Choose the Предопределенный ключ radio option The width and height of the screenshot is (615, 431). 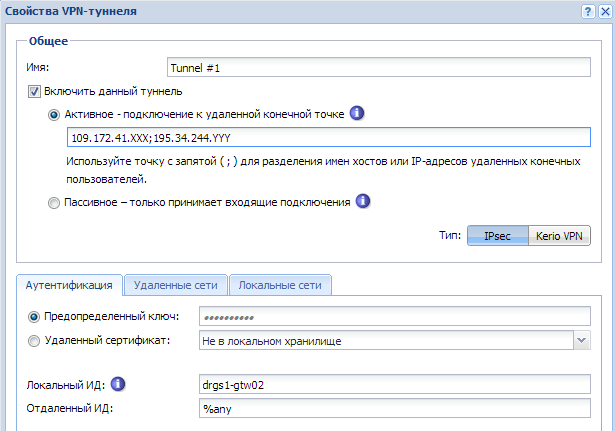(35, 316)
